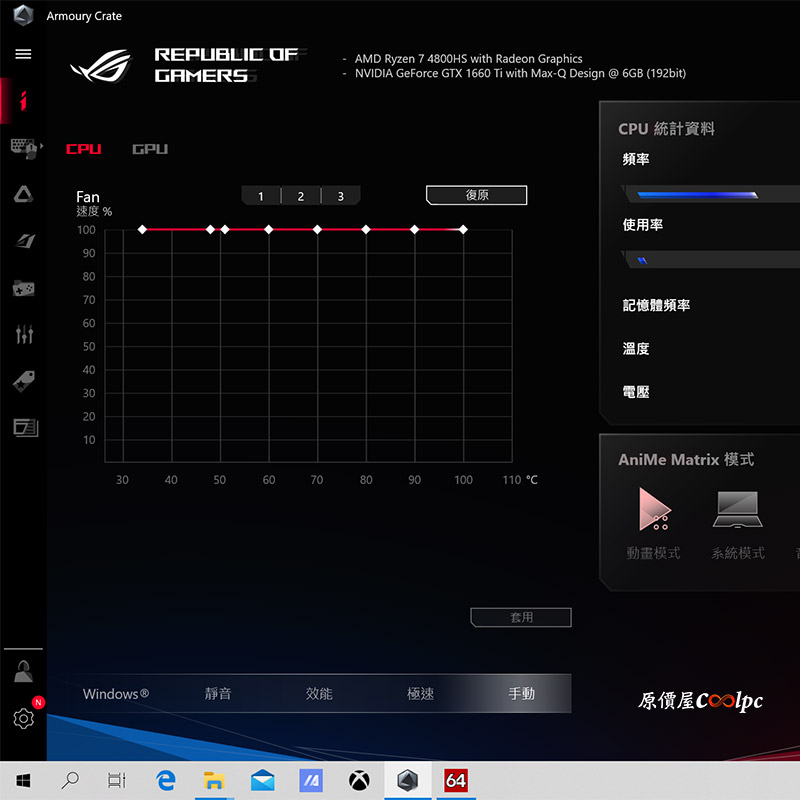Screen dimensions: 800x800
Task: Click fan curve point at 70°C
Action: tap(317, 230)
